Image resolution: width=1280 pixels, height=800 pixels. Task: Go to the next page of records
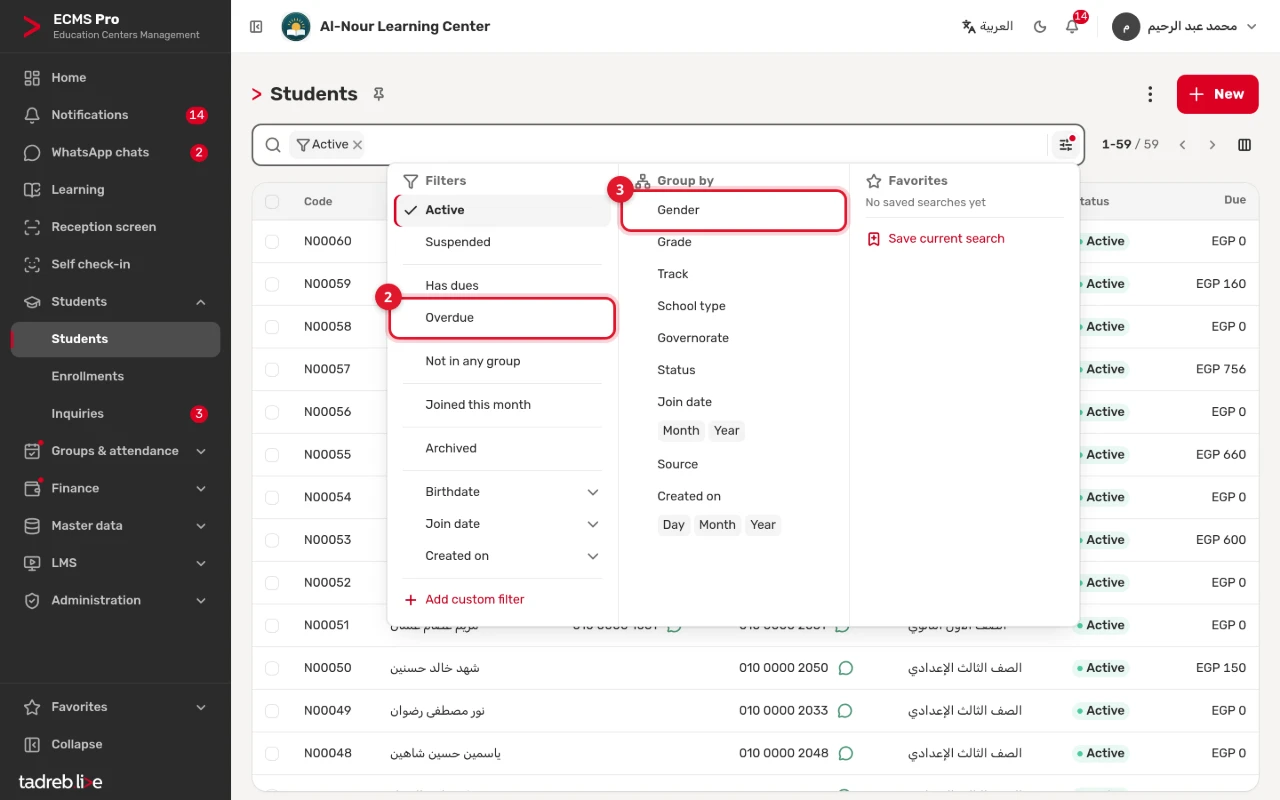[x=1212, y=145]
